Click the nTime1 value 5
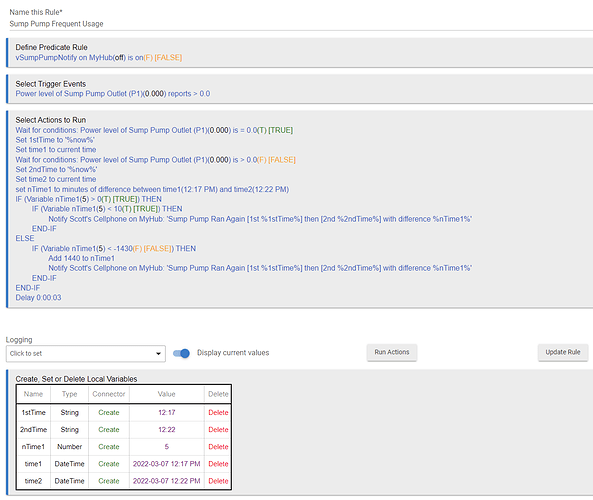Viewport: 593px width, 500px height. pyautogui.click(x=167, y=447)
